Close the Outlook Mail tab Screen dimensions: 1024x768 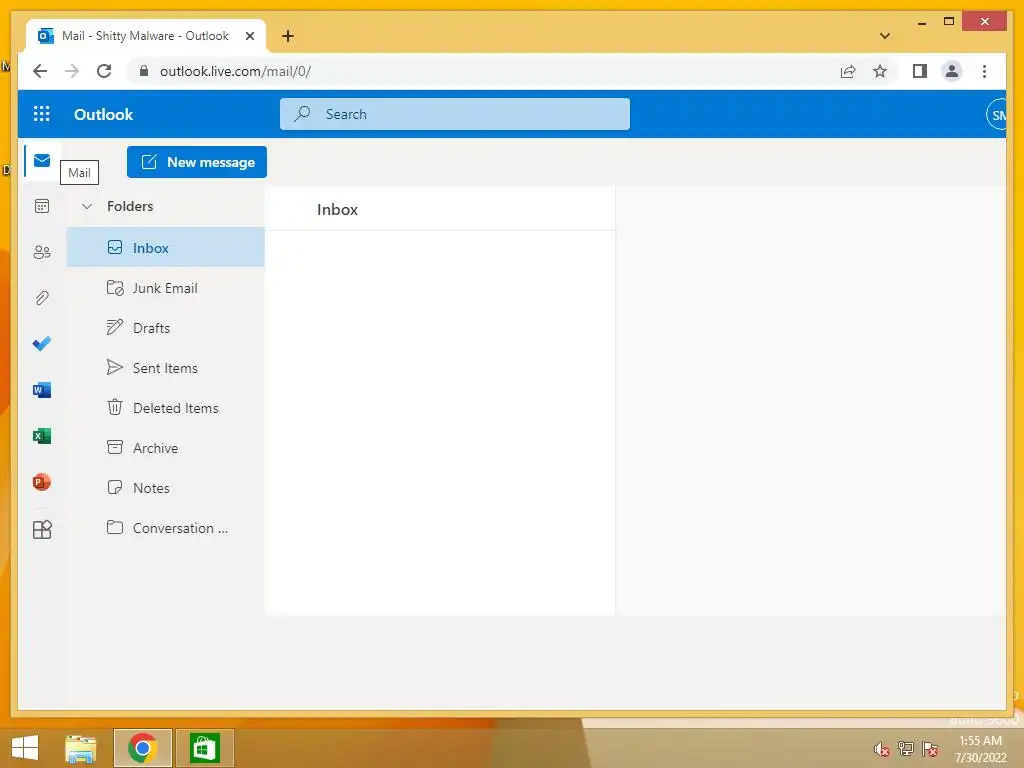click(249, 36)
